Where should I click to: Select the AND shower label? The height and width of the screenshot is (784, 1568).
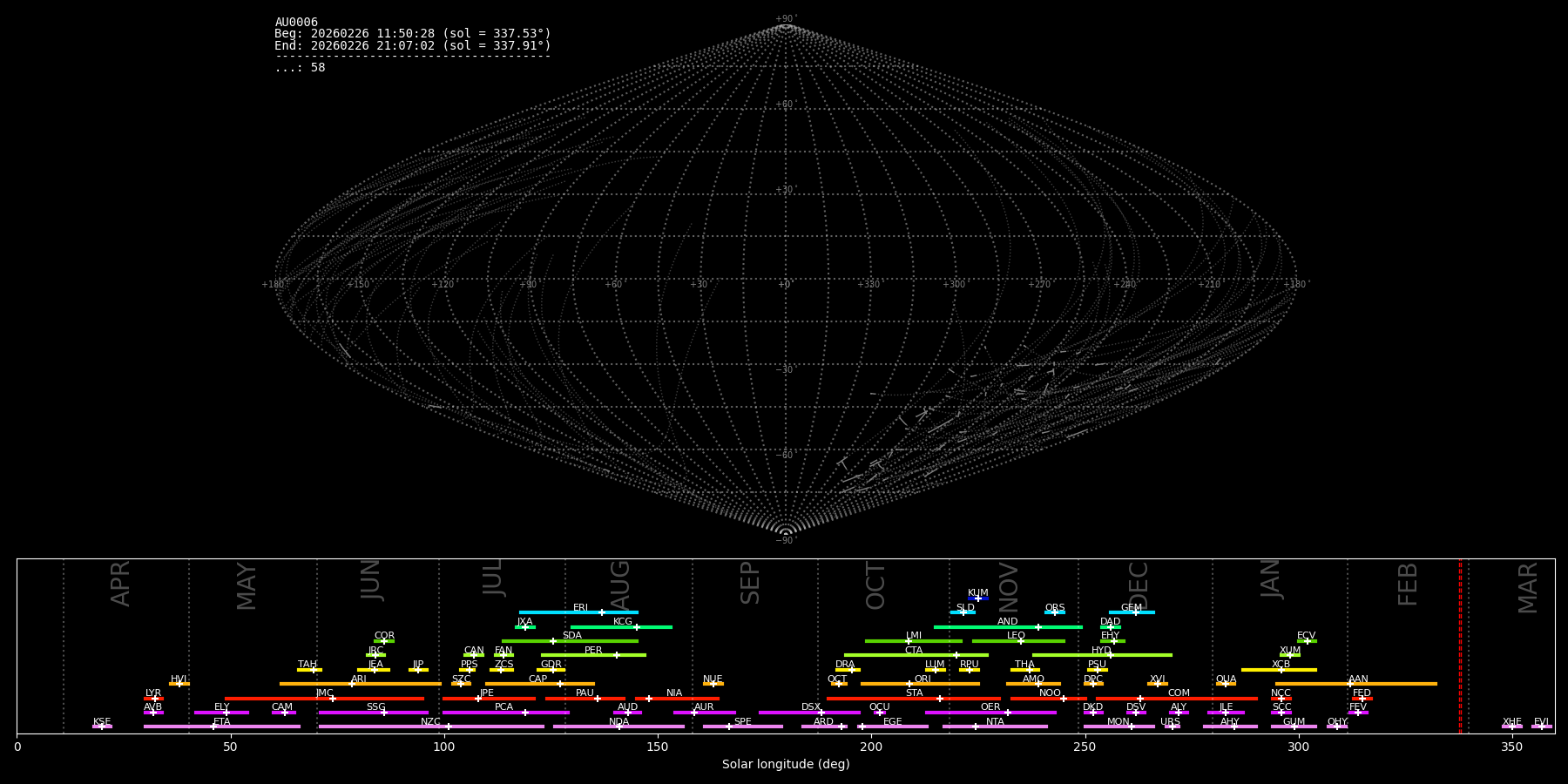pos(1008,622)
